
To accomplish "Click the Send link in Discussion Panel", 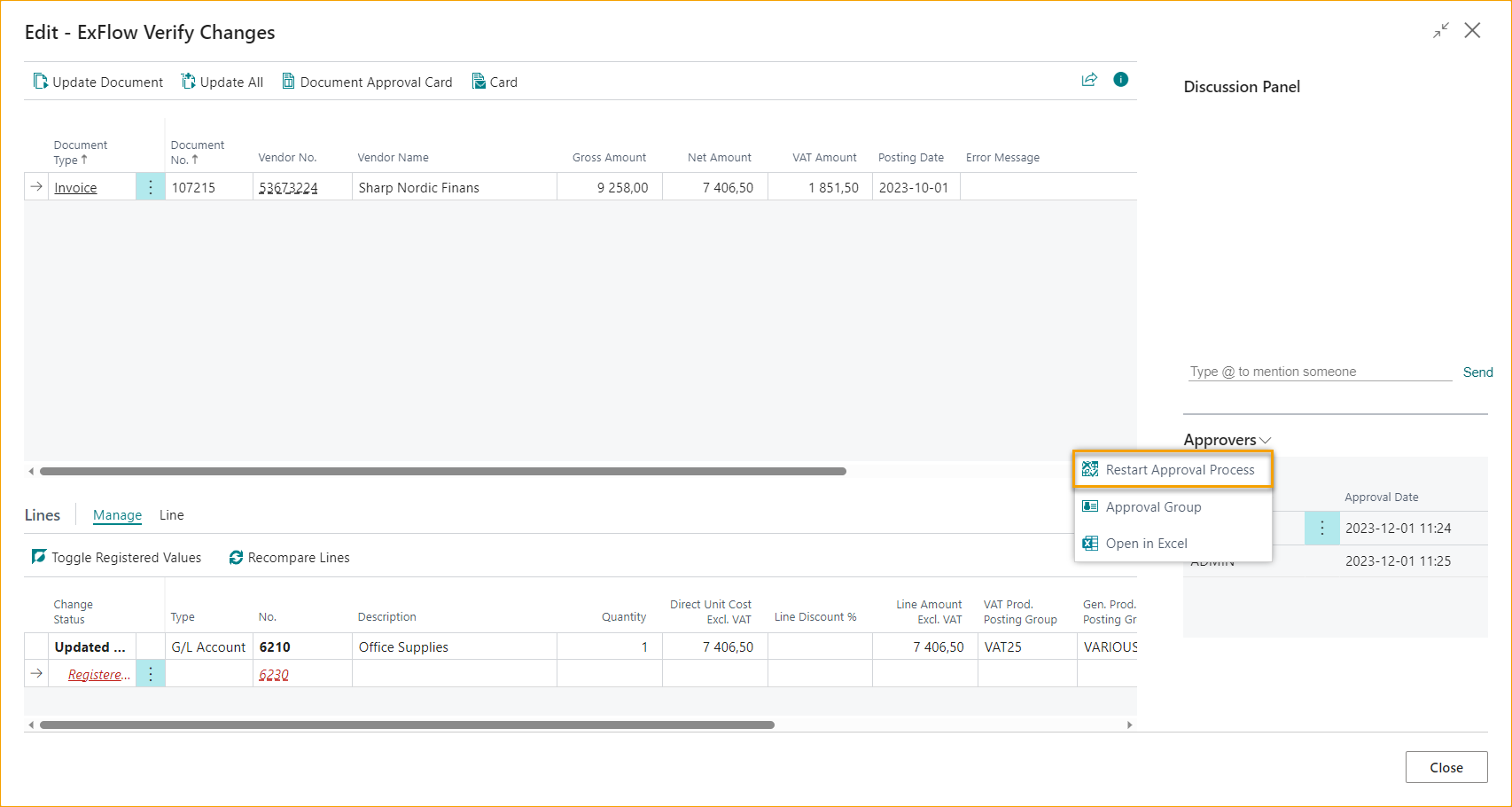I will pos(1477,372).
